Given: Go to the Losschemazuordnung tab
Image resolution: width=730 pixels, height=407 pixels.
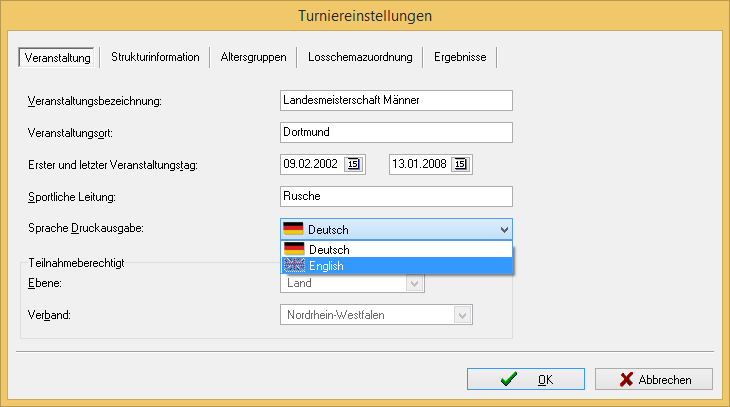Looking at the screenshot, I should tap(360, 57).
